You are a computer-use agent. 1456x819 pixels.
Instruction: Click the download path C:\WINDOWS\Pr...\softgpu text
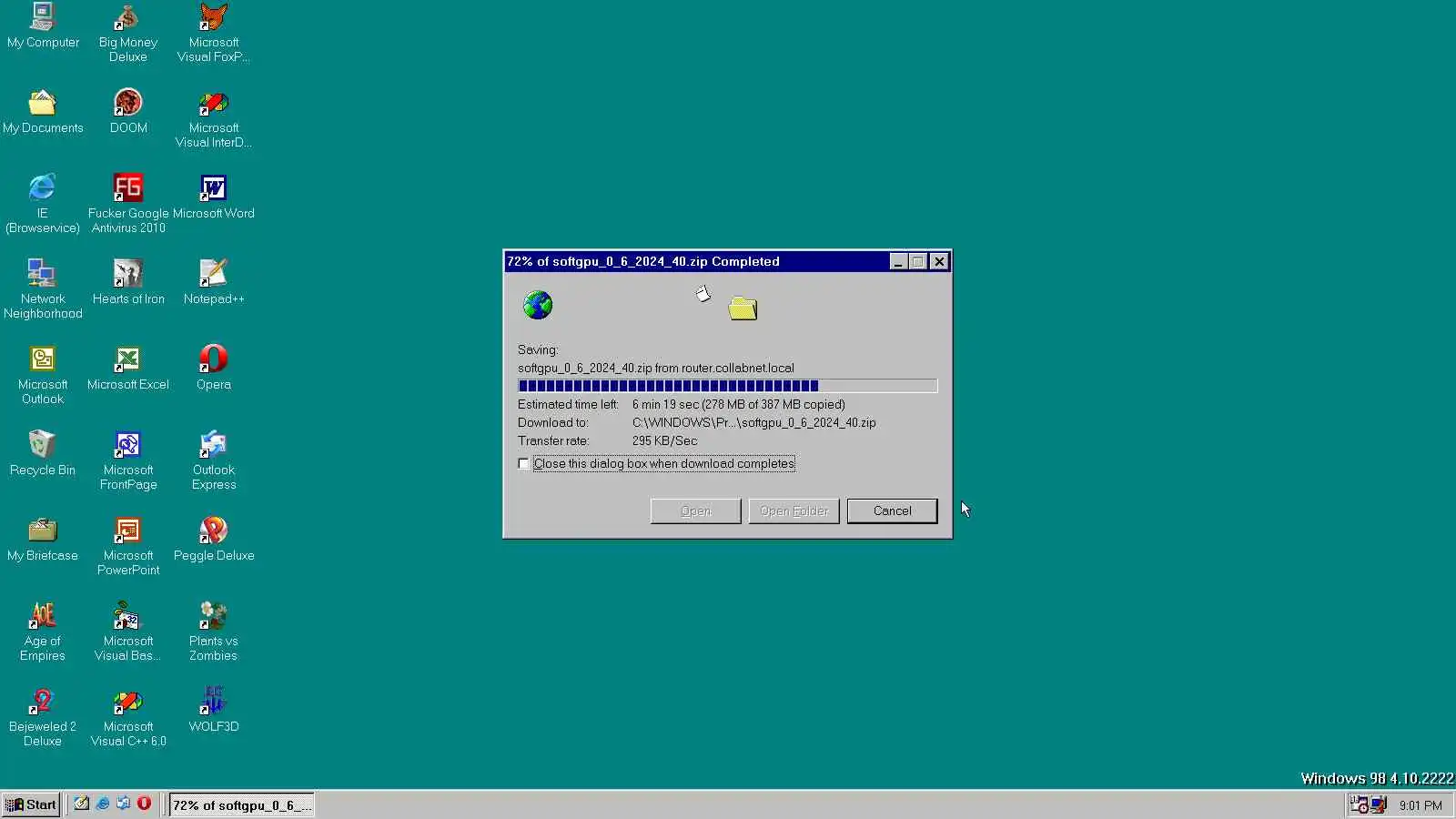pyautogui.click(x=753, y=422)
